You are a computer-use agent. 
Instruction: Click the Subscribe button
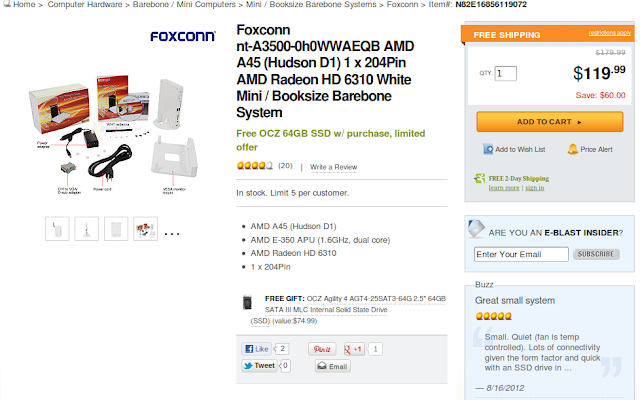(596, 254)
